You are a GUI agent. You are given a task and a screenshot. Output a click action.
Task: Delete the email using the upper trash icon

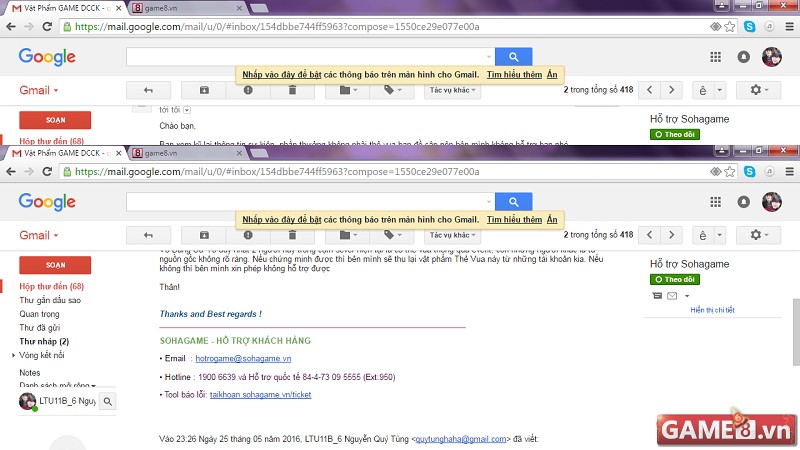tap(292, 90)
